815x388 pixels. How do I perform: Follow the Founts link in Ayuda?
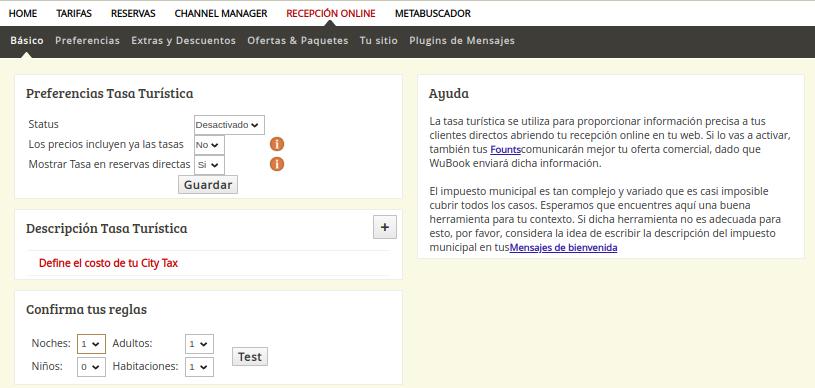pos(505,150)
